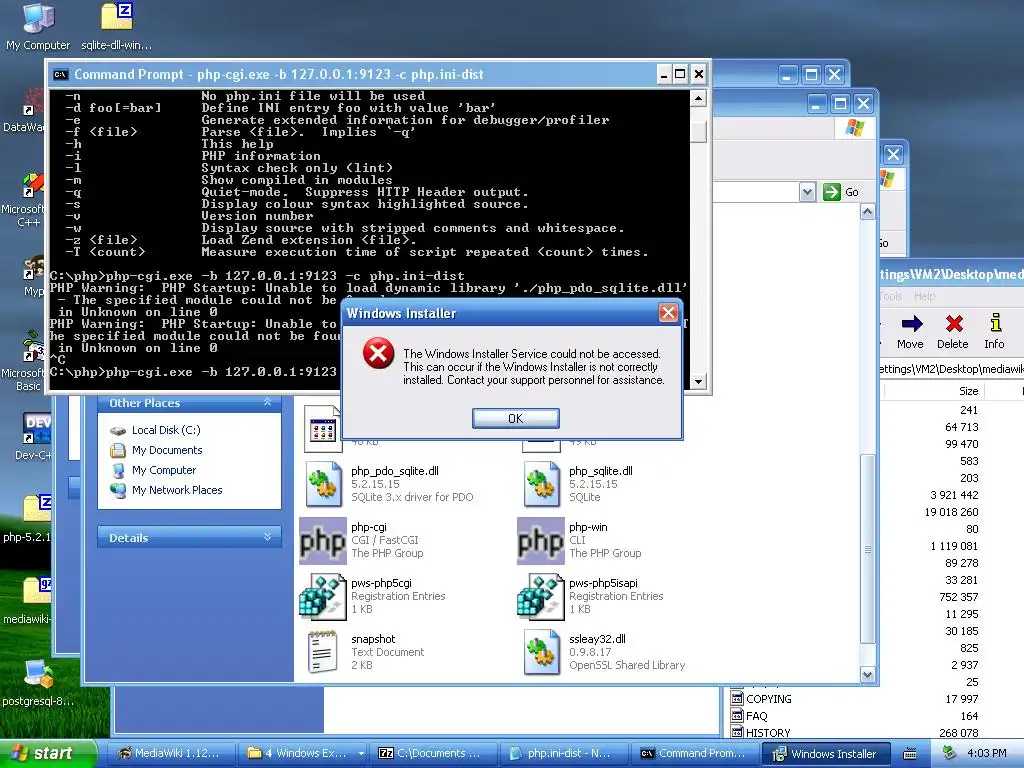Collapse the Other Places panel
1024x768 pixels.
pyautogui.click(x=267, y=402)
